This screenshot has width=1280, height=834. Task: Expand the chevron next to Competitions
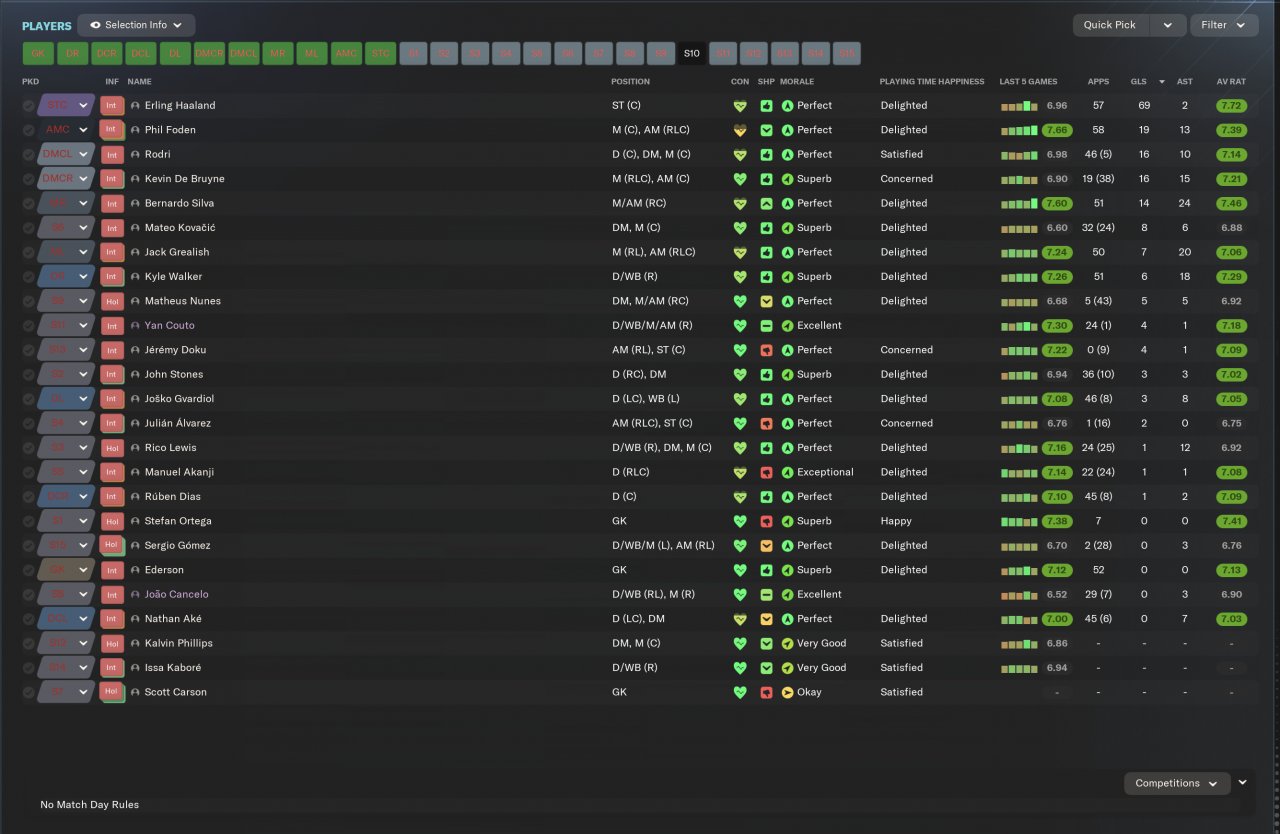[1243, 783]
